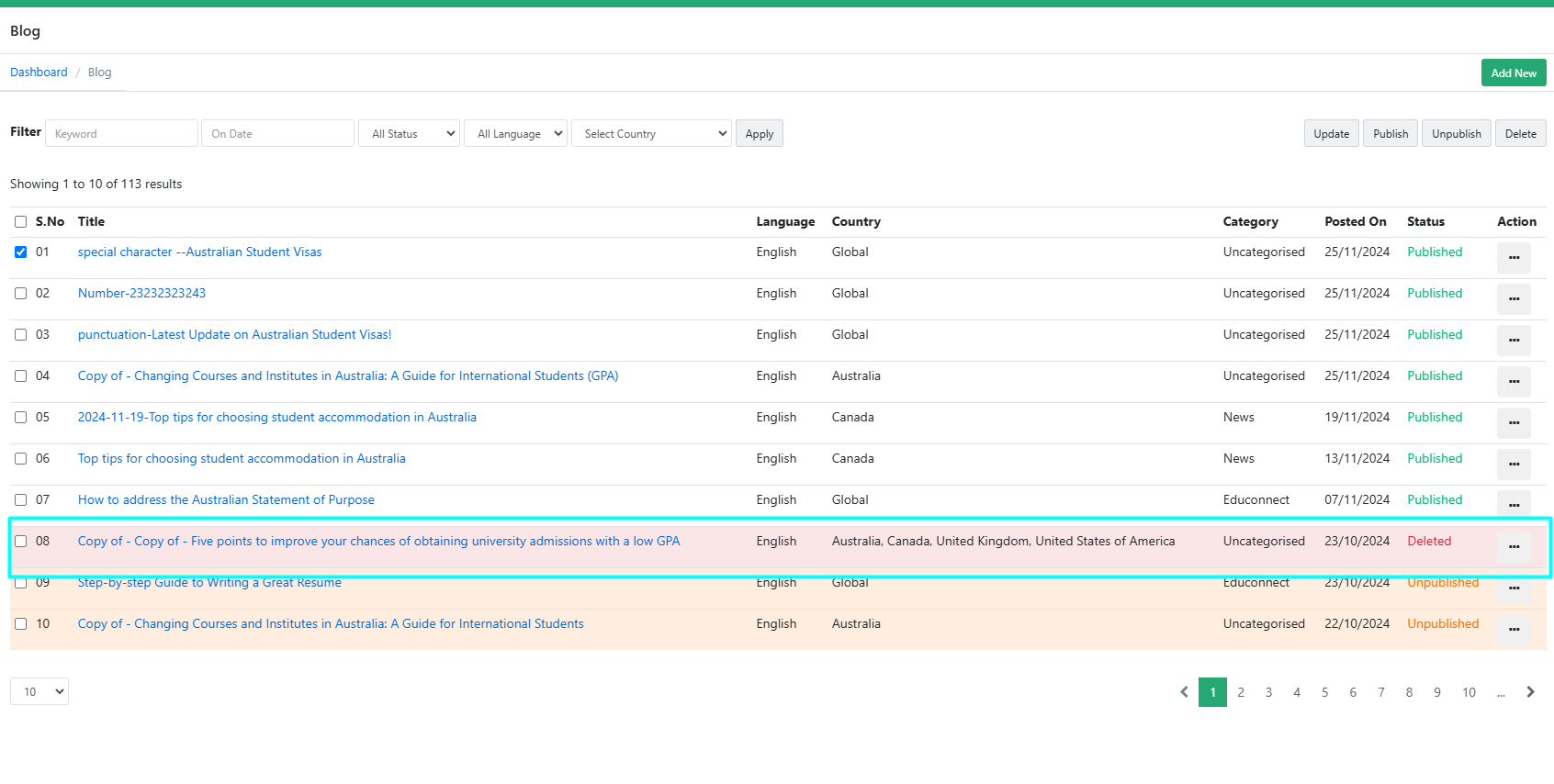This screenshot has height=784, width=1554.
Task: Open action menu for punctuation-Latest Update row
Action: pos(1514,341)
